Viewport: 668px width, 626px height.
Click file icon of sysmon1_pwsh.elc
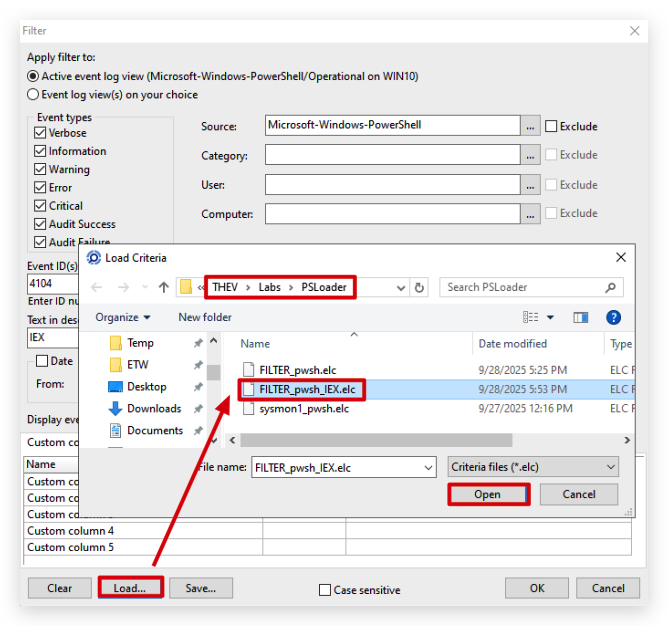click(x=248, y=409)
